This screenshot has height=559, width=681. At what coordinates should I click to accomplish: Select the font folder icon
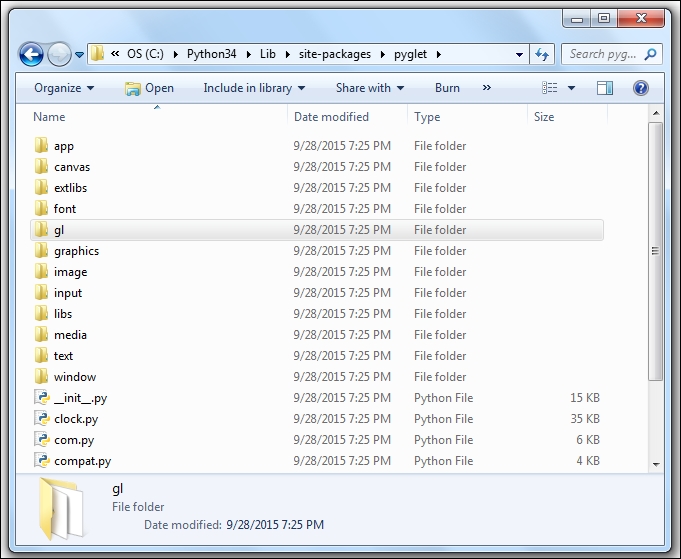pos(41,208)
